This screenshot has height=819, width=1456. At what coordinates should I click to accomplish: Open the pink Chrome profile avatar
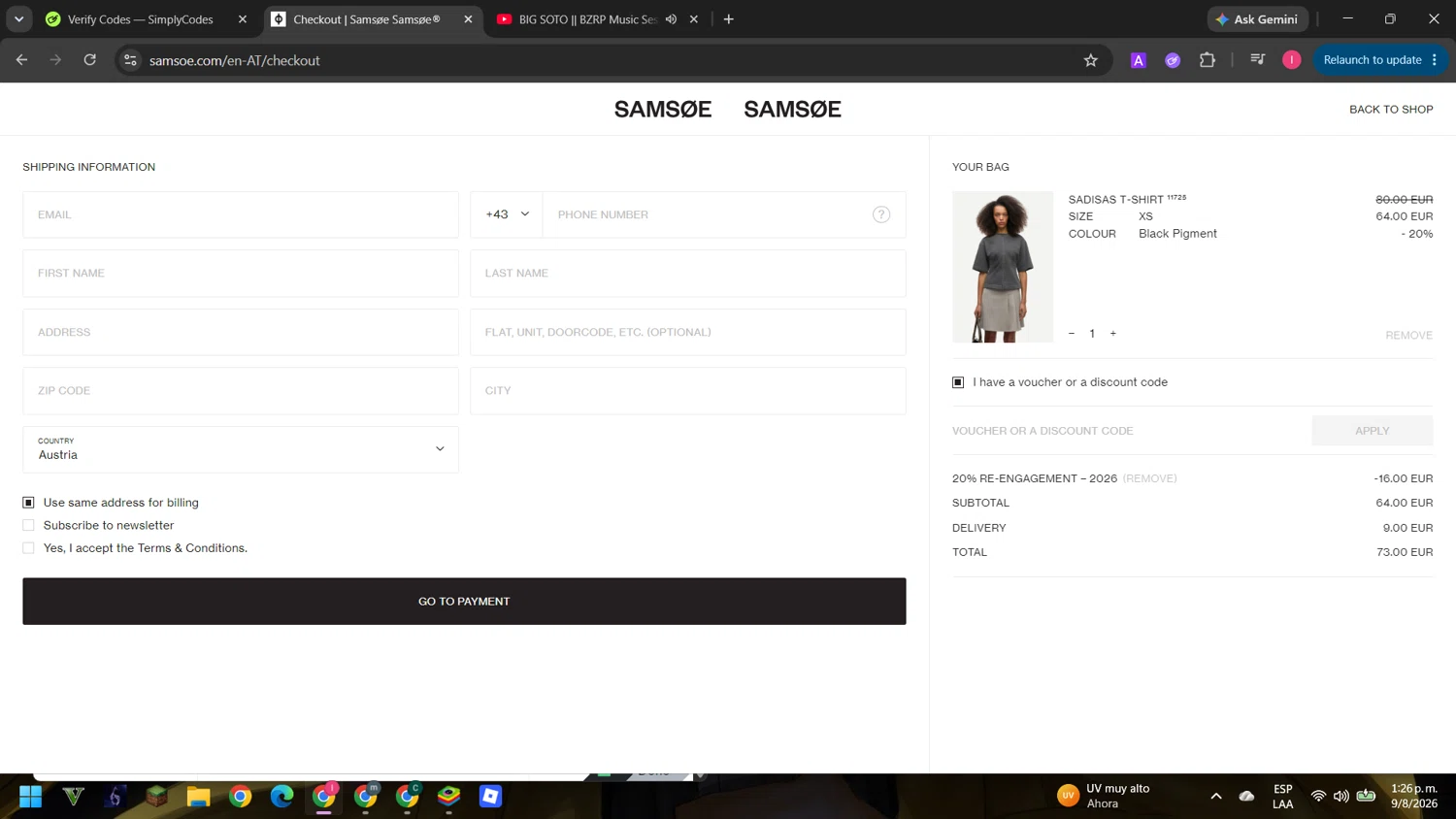(x=1292, y=60)
